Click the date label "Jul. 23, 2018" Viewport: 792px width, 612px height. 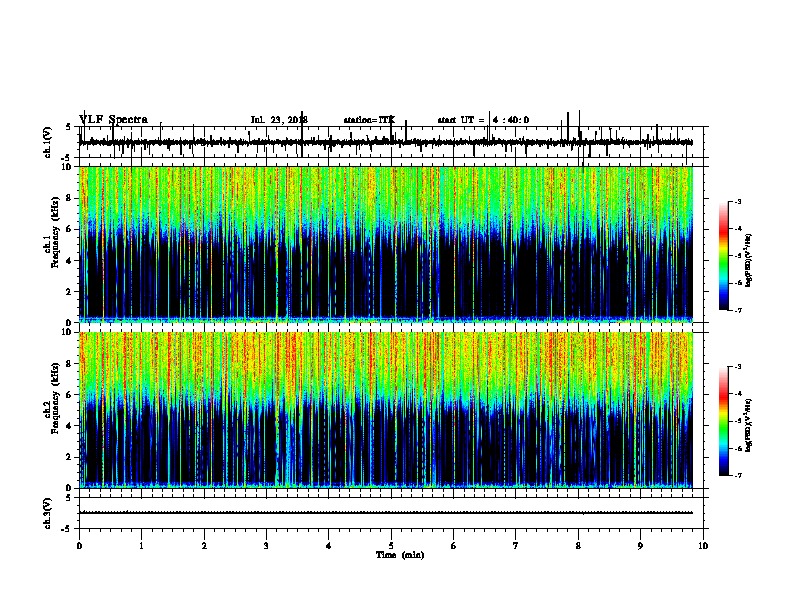[x=279, y=120]
